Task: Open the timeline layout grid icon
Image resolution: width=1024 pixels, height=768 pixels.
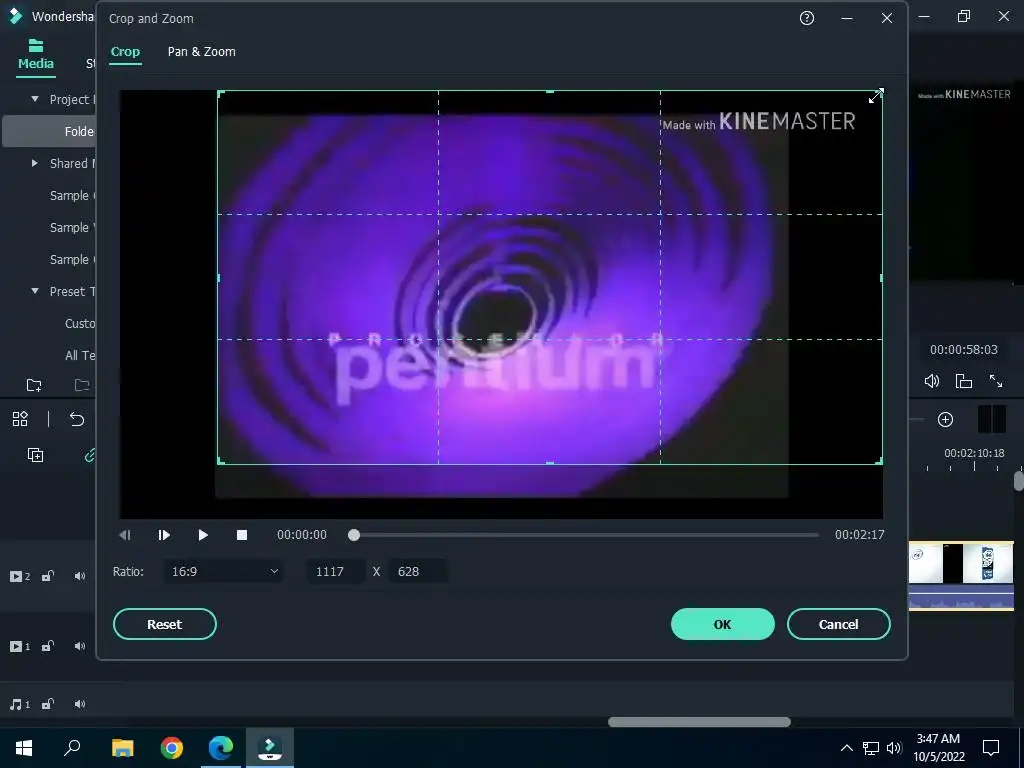Action: (20, 419)
